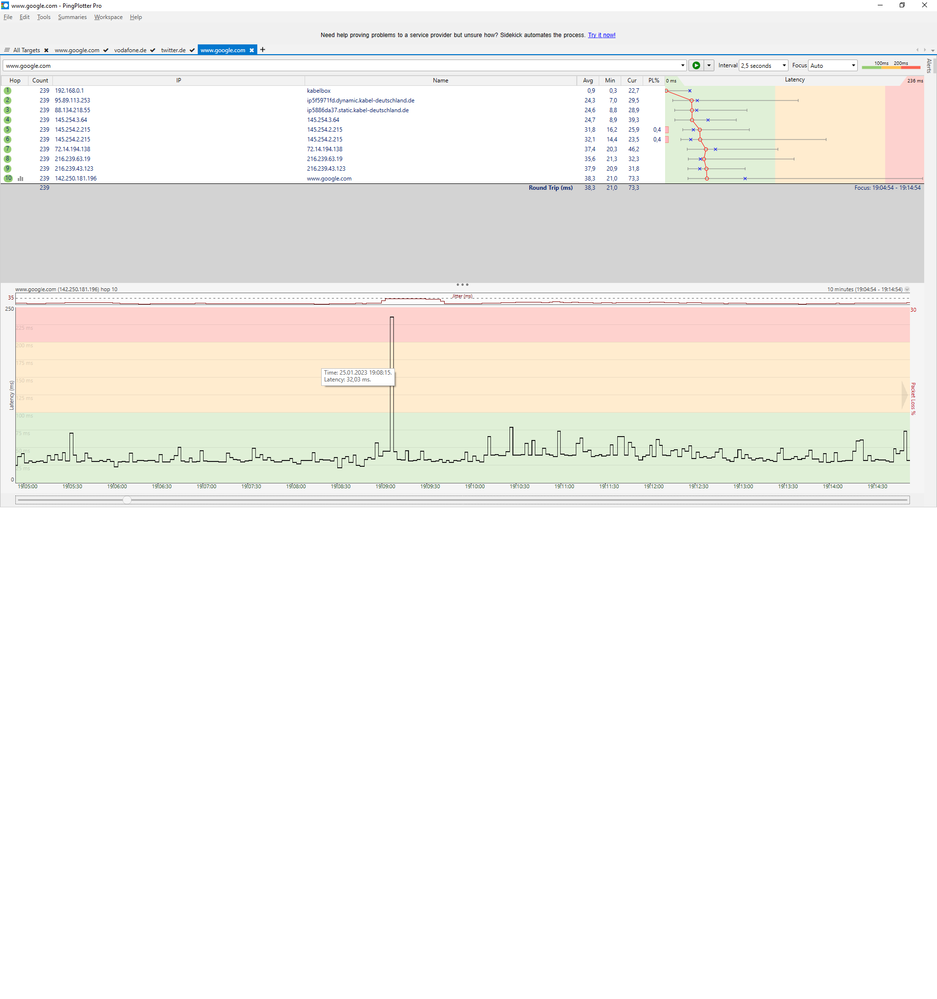937x999 pixels.
Task: Open the Focus Auto dropdown
Action: pyautogui.click(x=833, y=66)
